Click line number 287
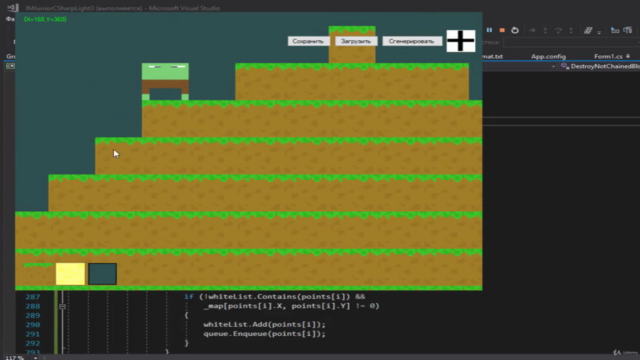 coord(33,297)
